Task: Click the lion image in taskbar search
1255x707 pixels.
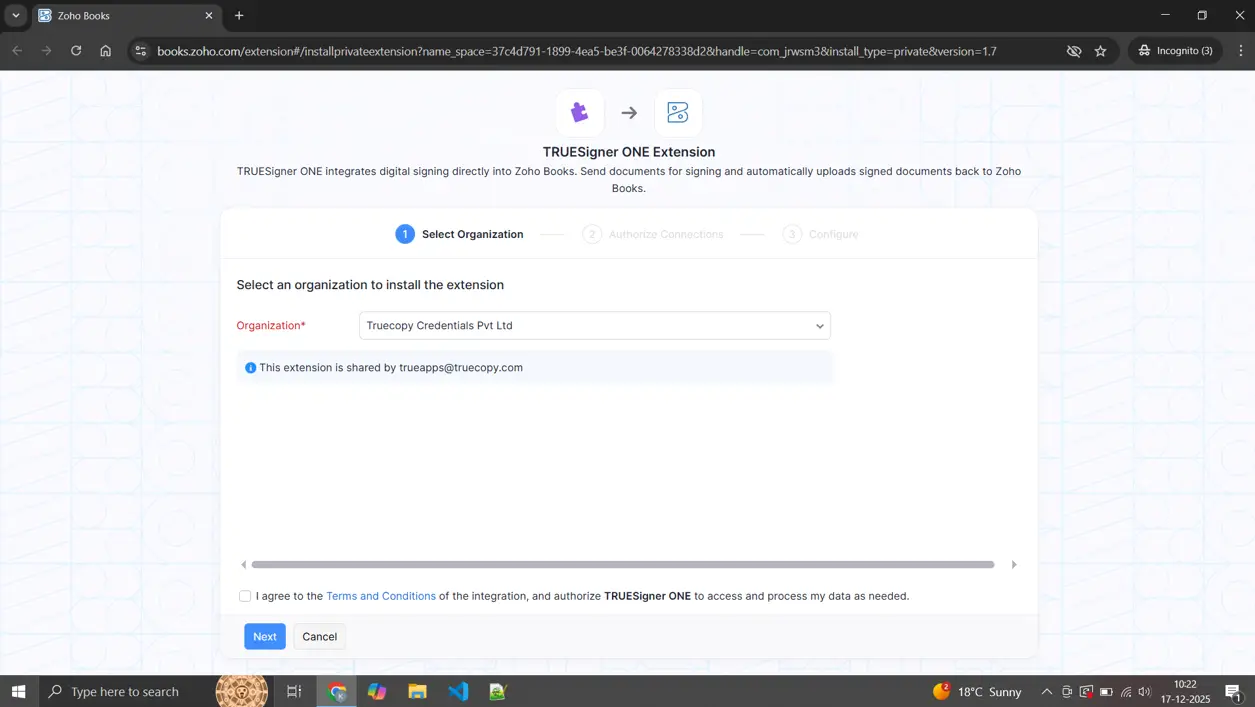Action: 241,691
